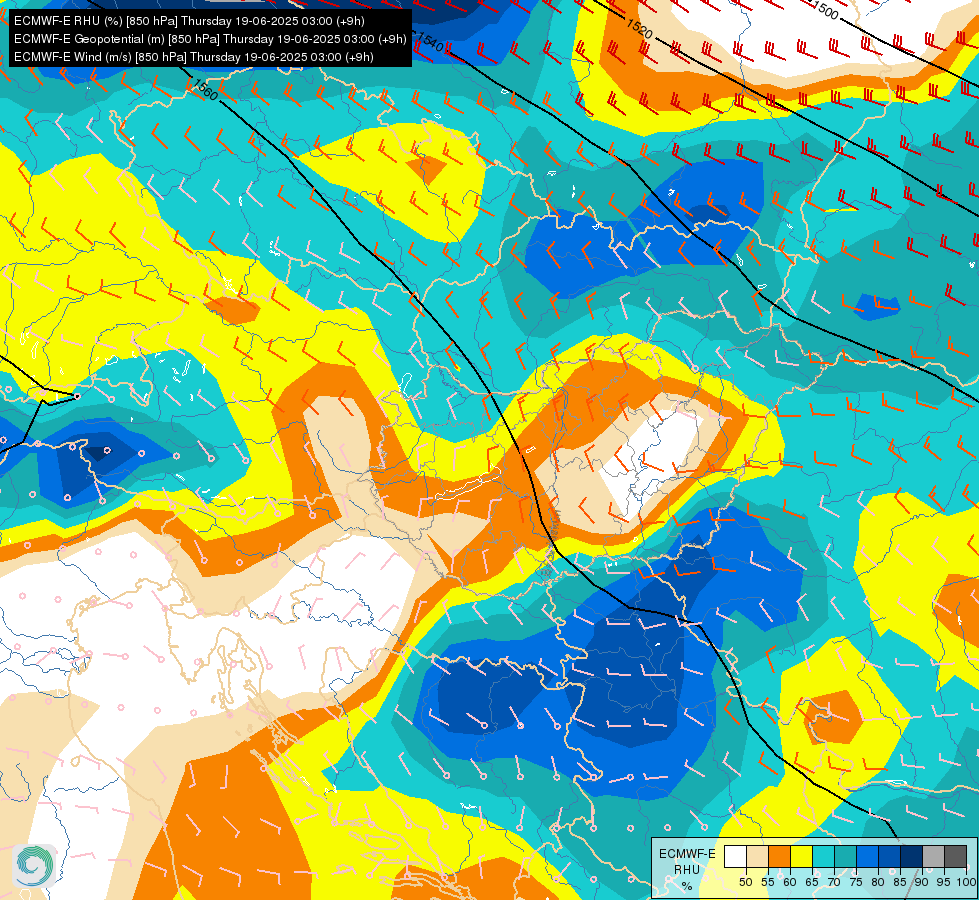Viewport: 979px width, 900px height.
Task: Click the navy 85-90 legend swatch
Action: pyautogui.click(x=912, y=856)
